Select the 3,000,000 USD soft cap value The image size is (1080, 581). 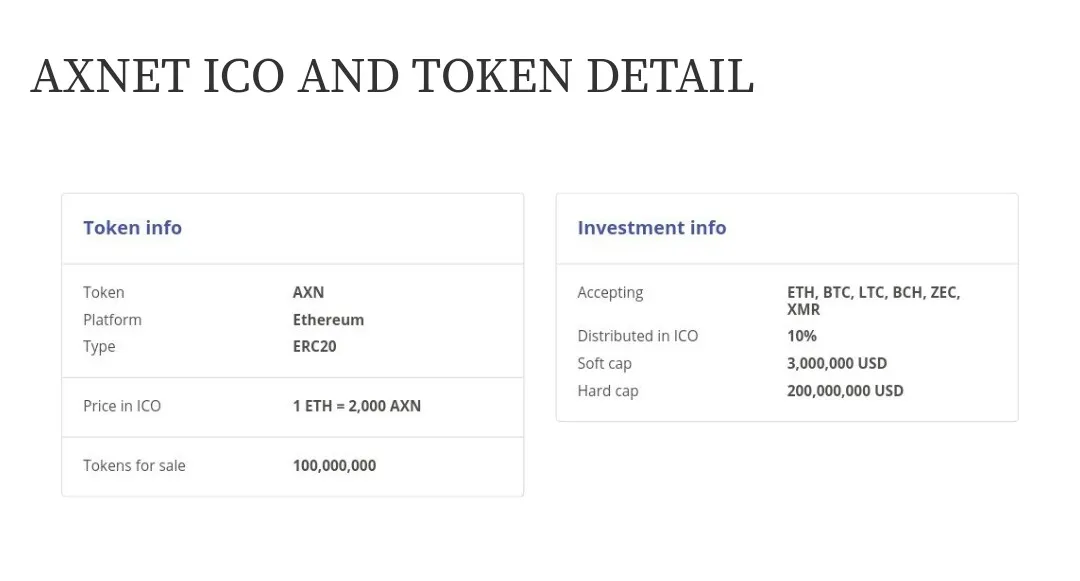coord(837,363)
